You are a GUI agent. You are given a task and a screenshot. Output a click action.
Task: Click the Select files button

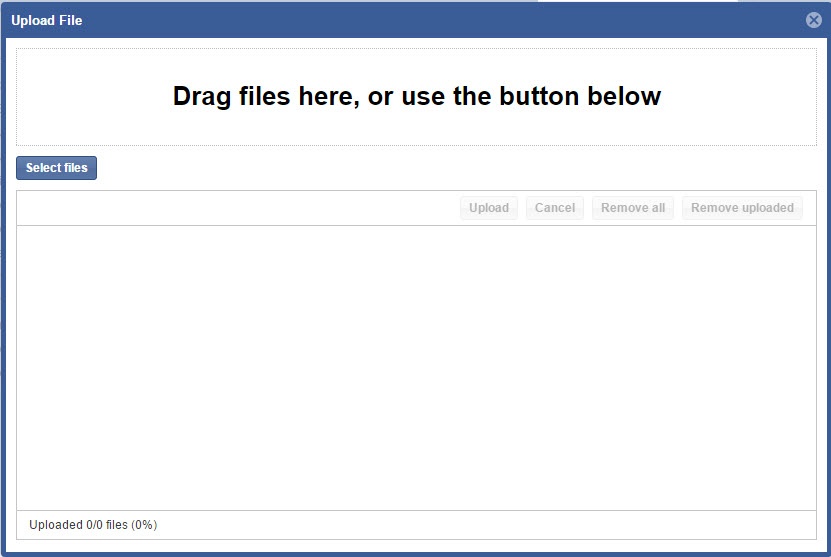tap(56, 168)
